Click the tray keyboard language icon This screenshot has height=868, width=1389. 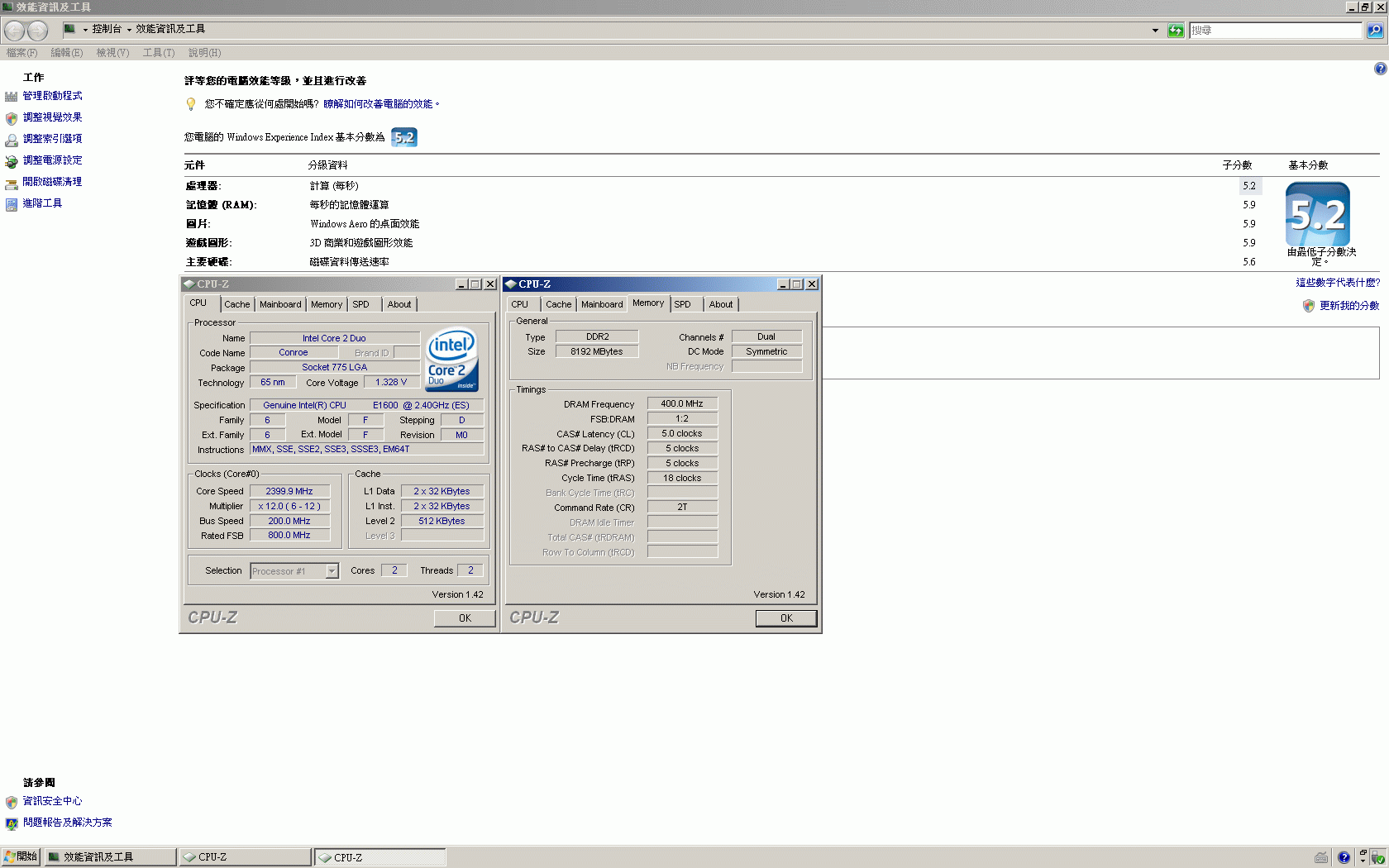[x=1321, y=857]
